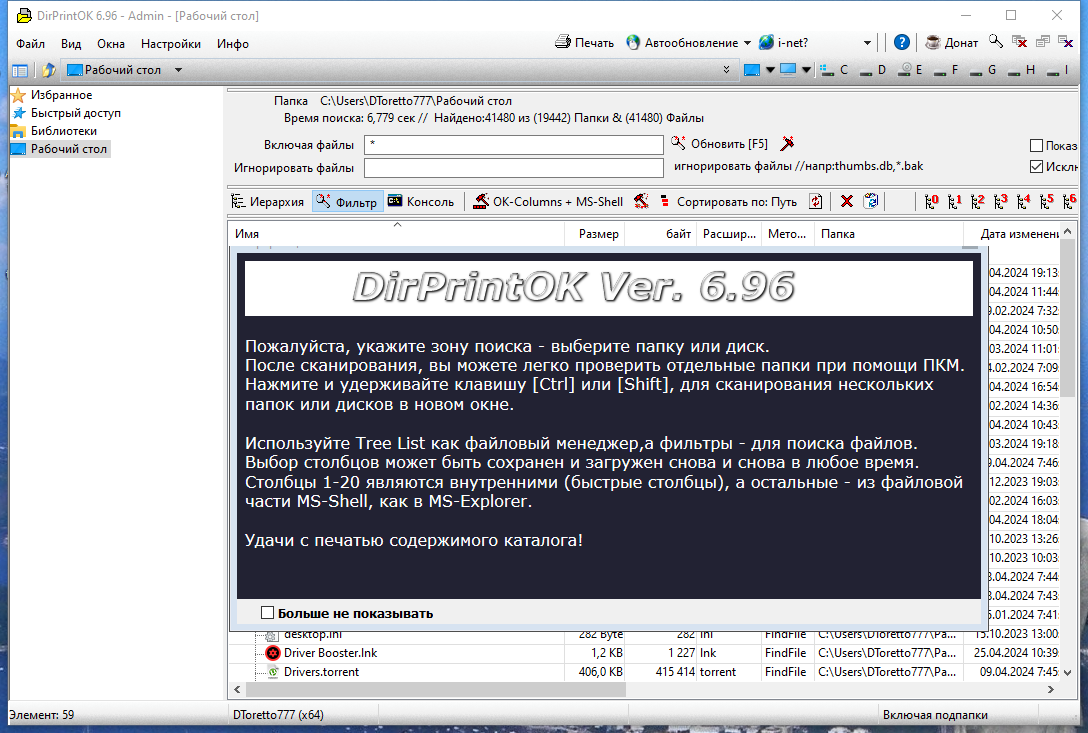Open the Инфо menu

pyautogui.click(x=232, y=44)
